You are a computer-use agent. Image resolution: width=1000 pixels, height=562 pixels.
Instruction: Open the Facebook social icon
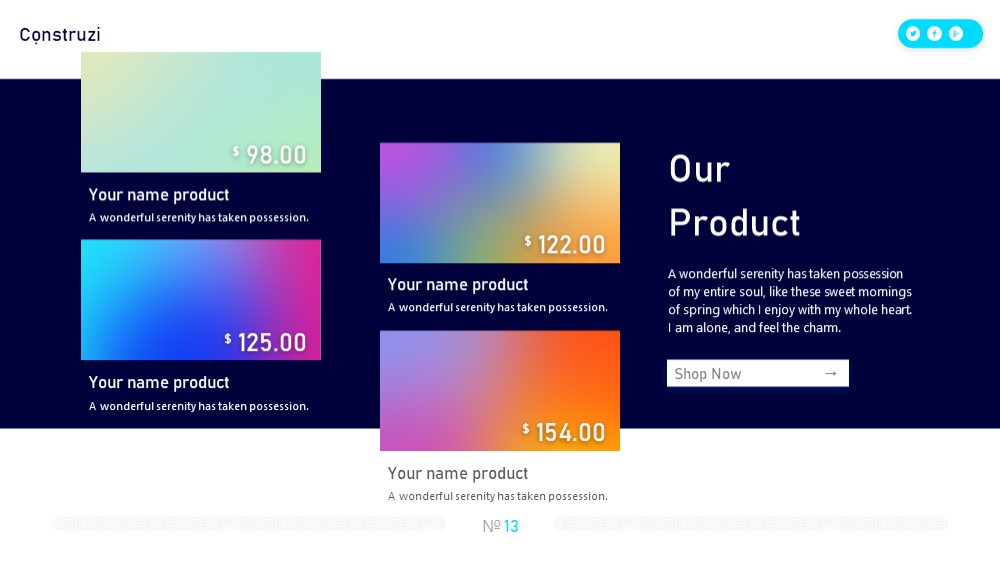coord(934,34)
